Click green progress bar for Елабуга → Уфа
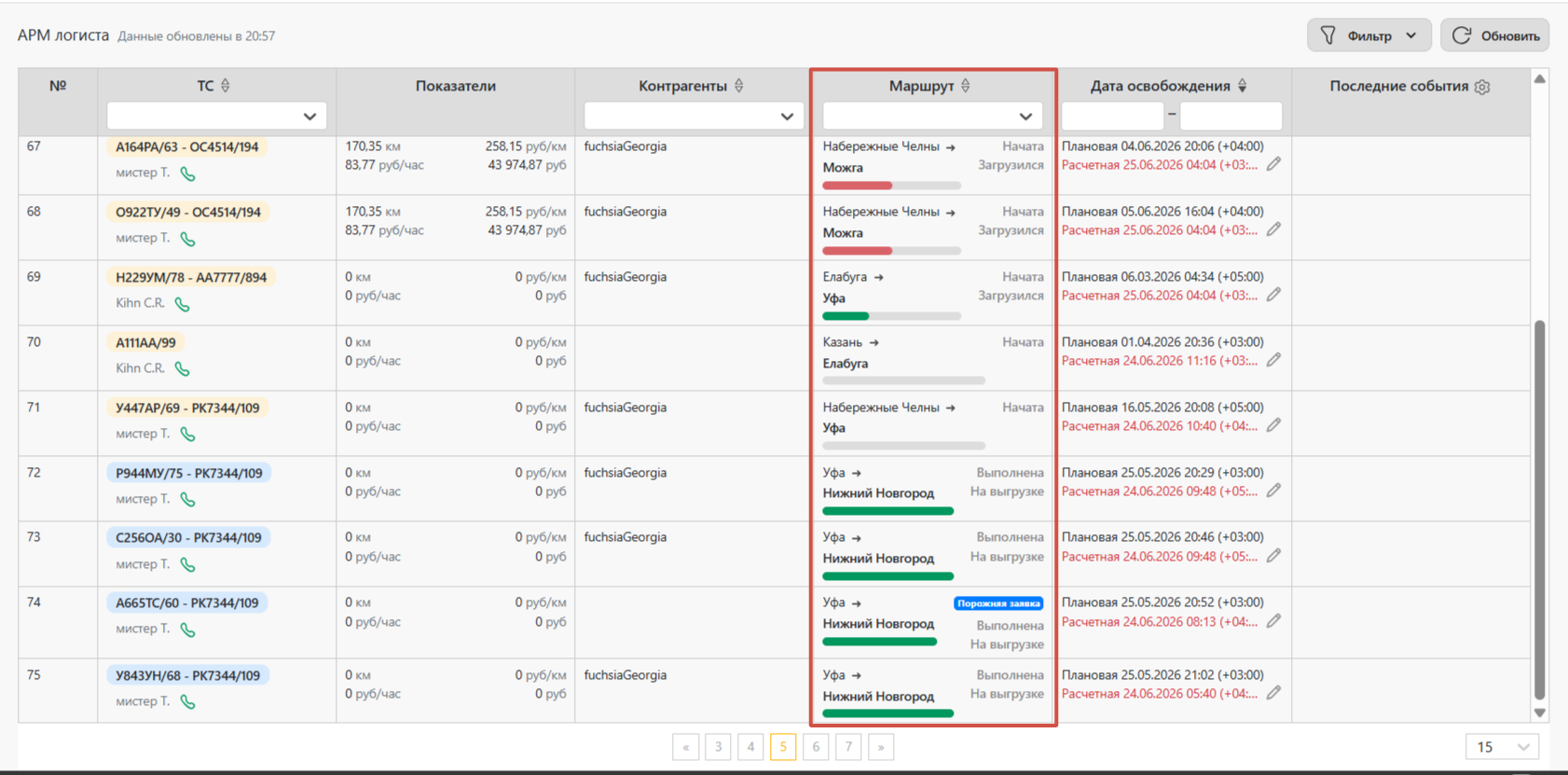Image resolution: width=1568 pixels, height=775 pixels. (x=891, y=316)
